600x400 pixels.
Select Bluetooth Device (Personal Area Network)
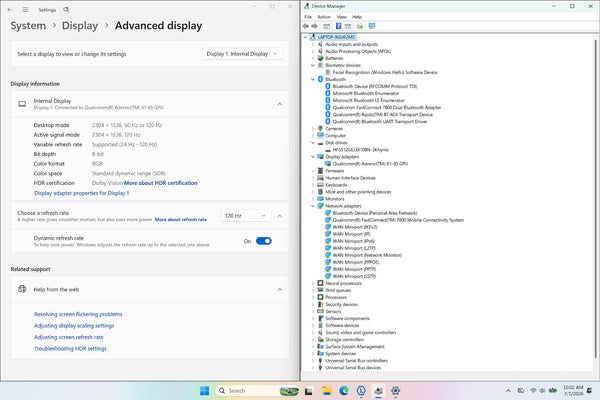click(375, 213)
